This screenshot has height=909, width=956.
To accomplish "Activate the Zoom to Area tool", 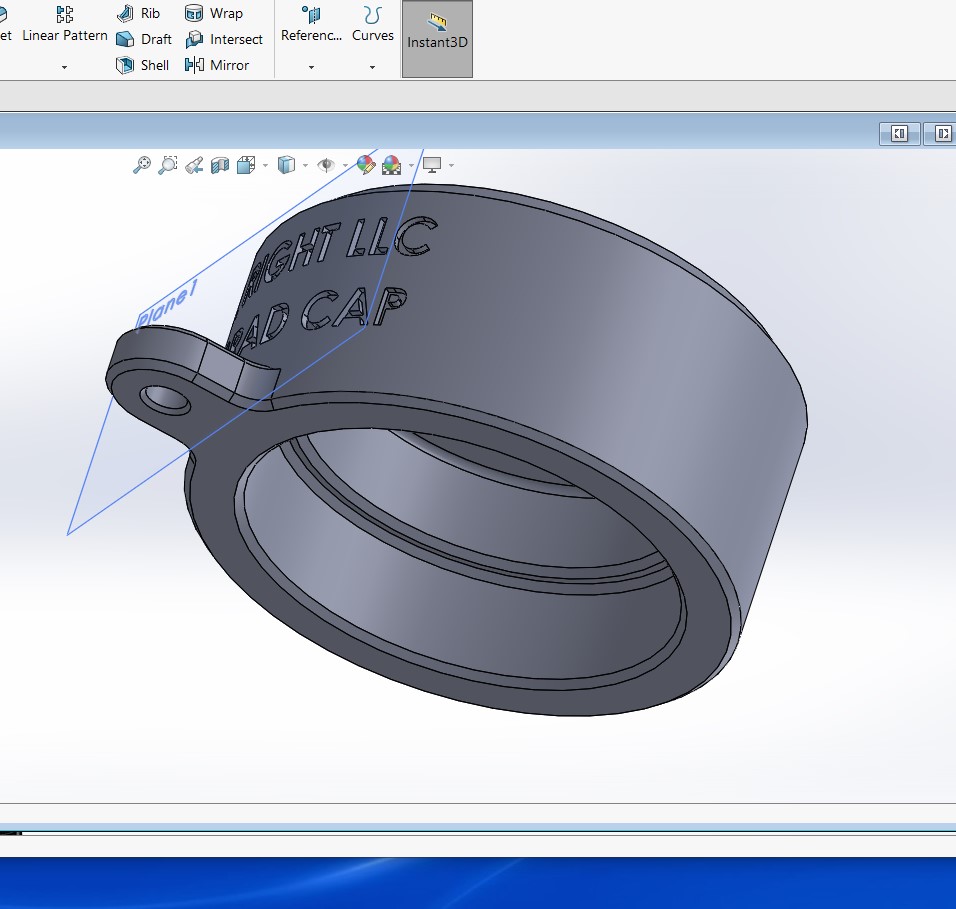I will coord(168,165).
